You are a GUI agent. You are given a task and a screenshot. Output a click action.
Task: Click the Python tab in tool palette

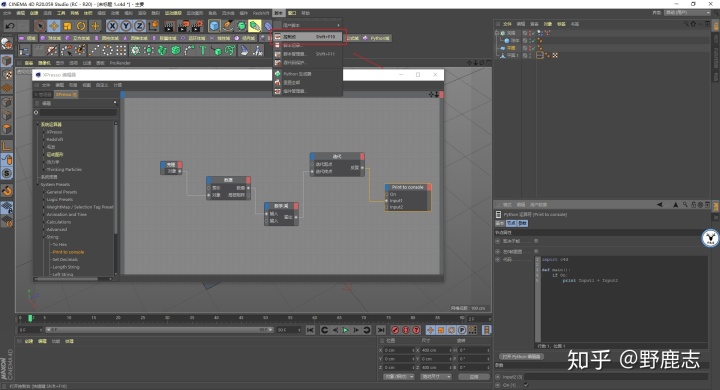click(377, 38)
